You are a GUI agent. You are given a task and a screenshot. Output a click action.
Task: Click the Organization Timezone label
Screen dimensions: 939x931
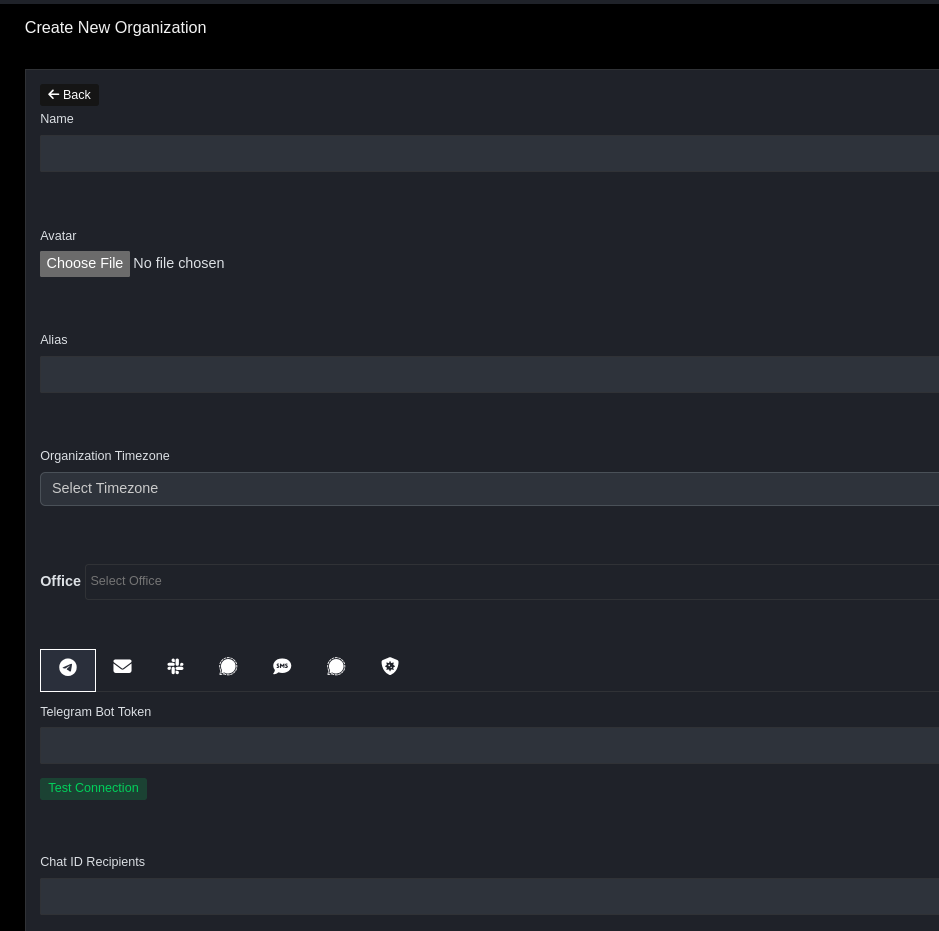[105, 456]
